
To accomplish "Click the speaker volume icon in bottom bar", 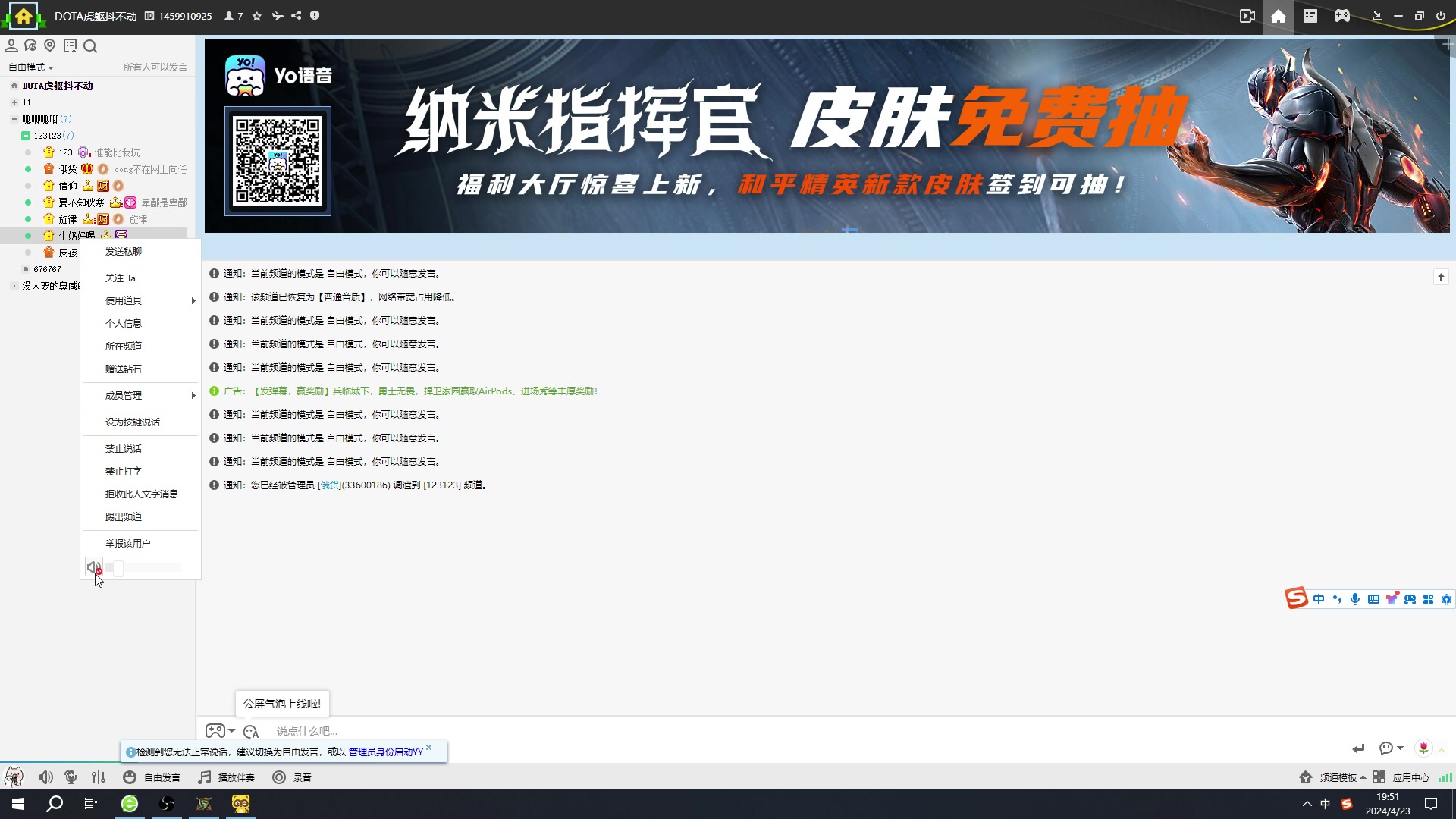I will click(x=45, y=777).
